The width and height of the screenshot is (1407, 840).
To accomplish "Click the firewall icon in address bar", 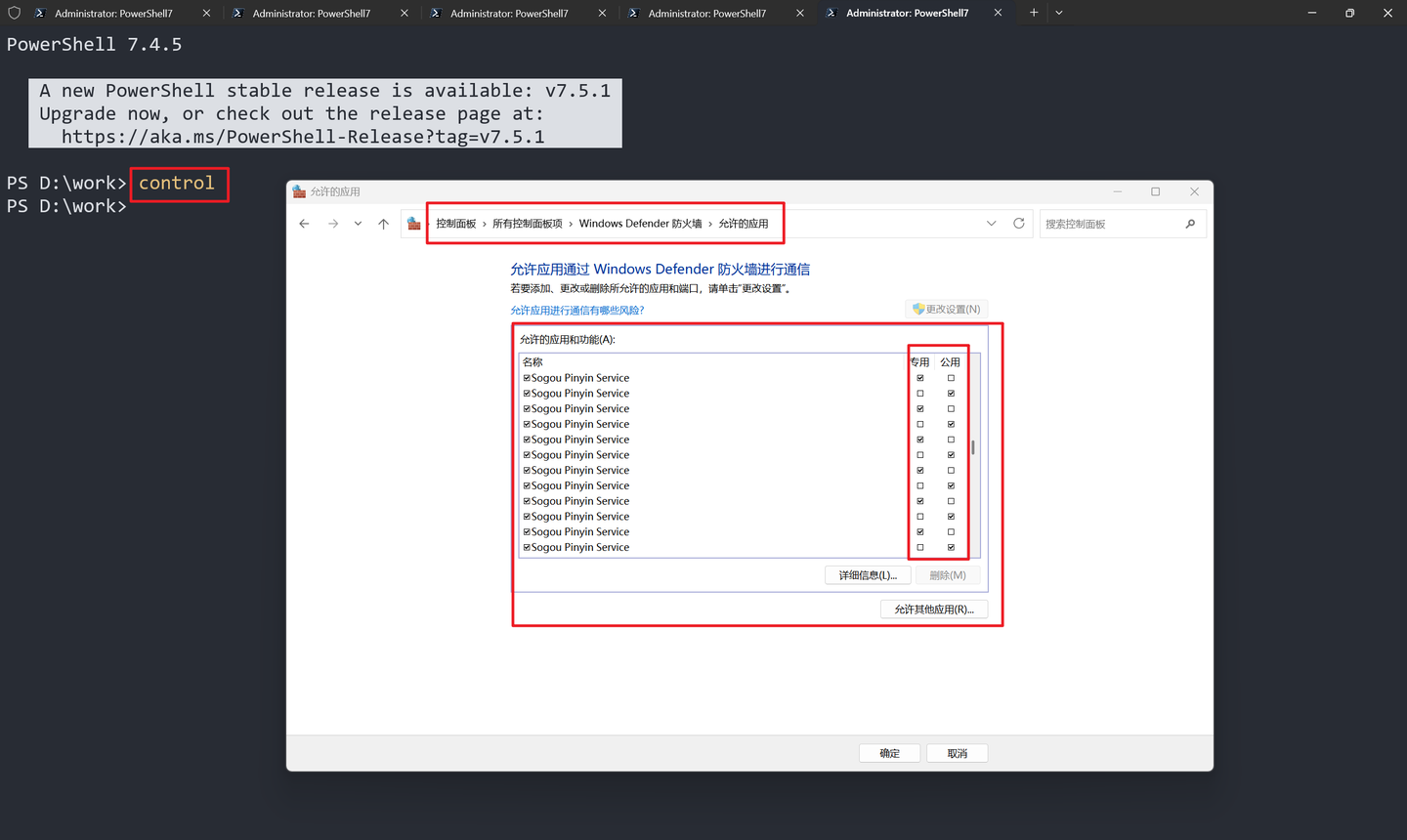I will [414, 224].
